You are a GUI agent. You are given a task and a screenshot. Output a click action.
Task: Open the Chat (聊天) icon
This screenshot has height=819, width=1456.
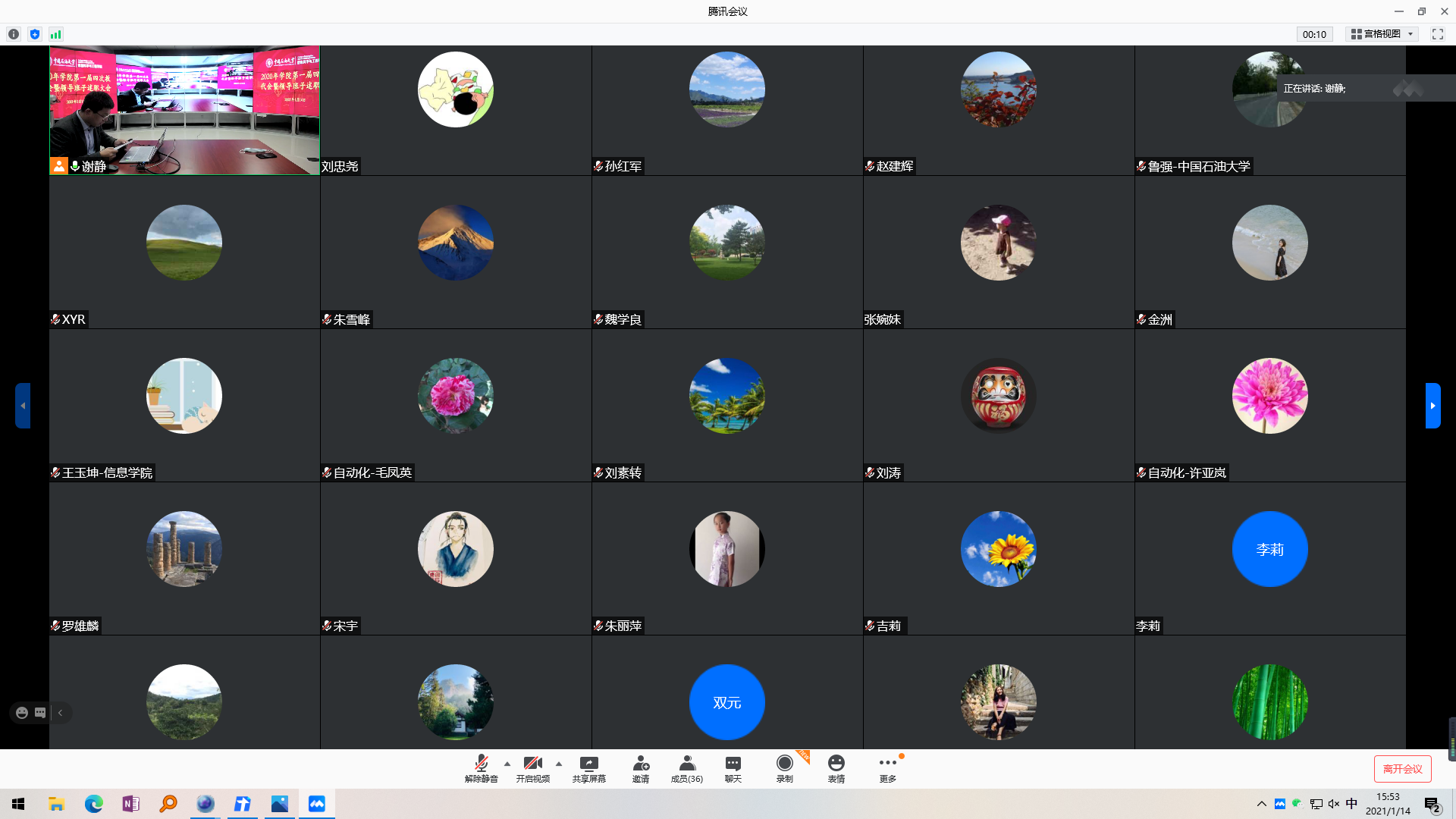(733, 768)
